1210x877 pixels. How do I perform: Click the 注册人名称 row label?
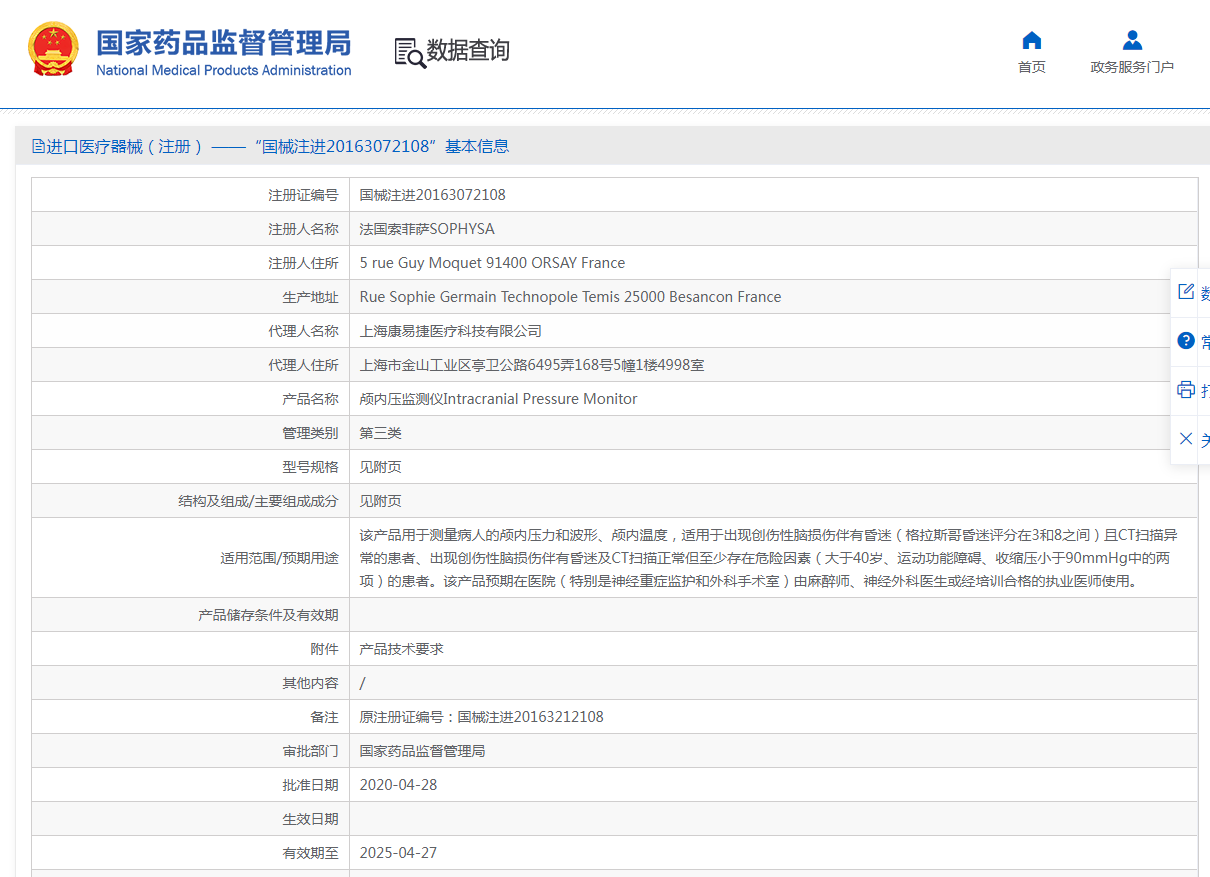pos(303,229)
